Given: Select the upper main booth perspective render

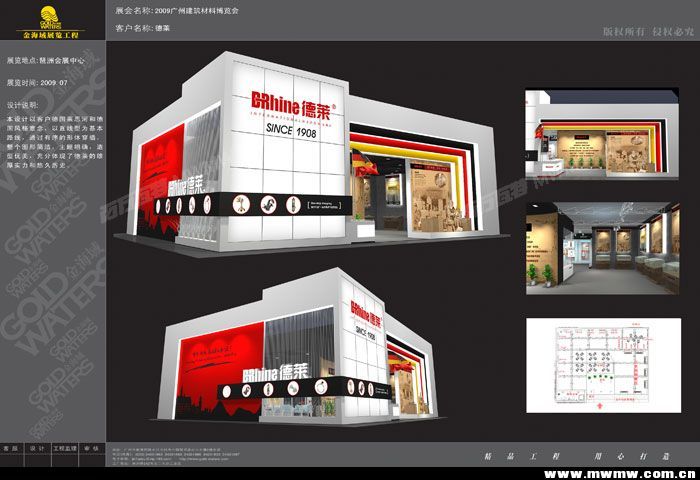Looking at the screenshot, I should 311,153.
